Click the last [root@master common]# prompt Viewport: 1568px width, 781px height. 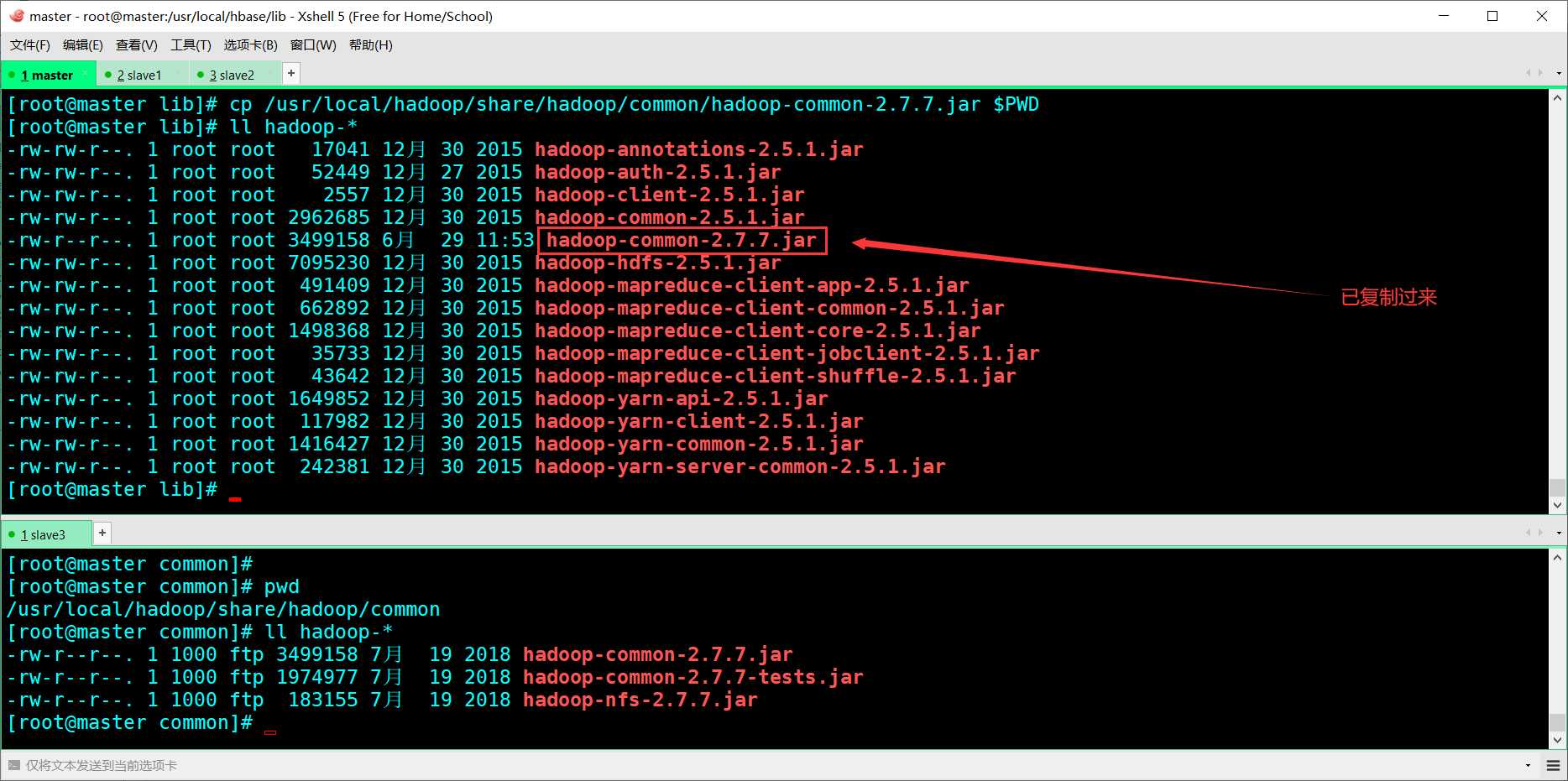130,722
